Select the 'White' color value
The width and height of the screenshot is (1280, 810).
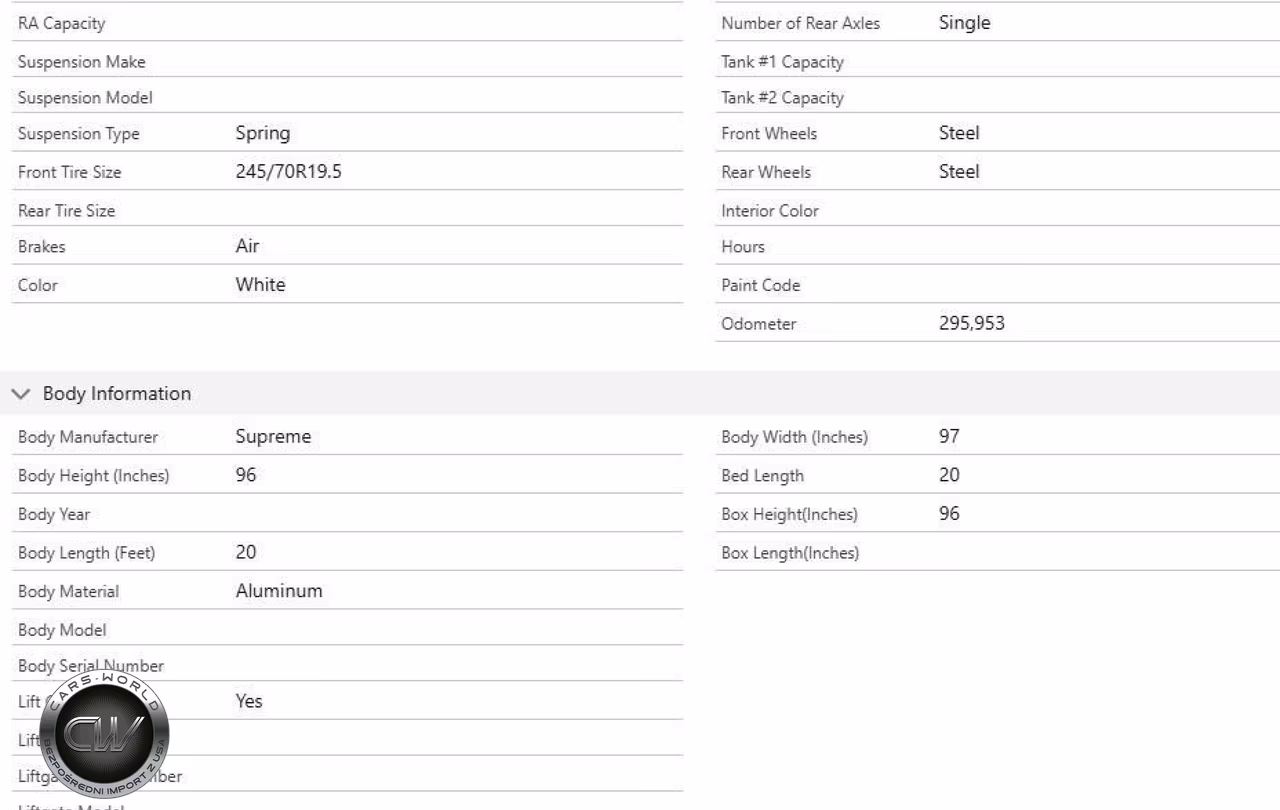(261, 285)
